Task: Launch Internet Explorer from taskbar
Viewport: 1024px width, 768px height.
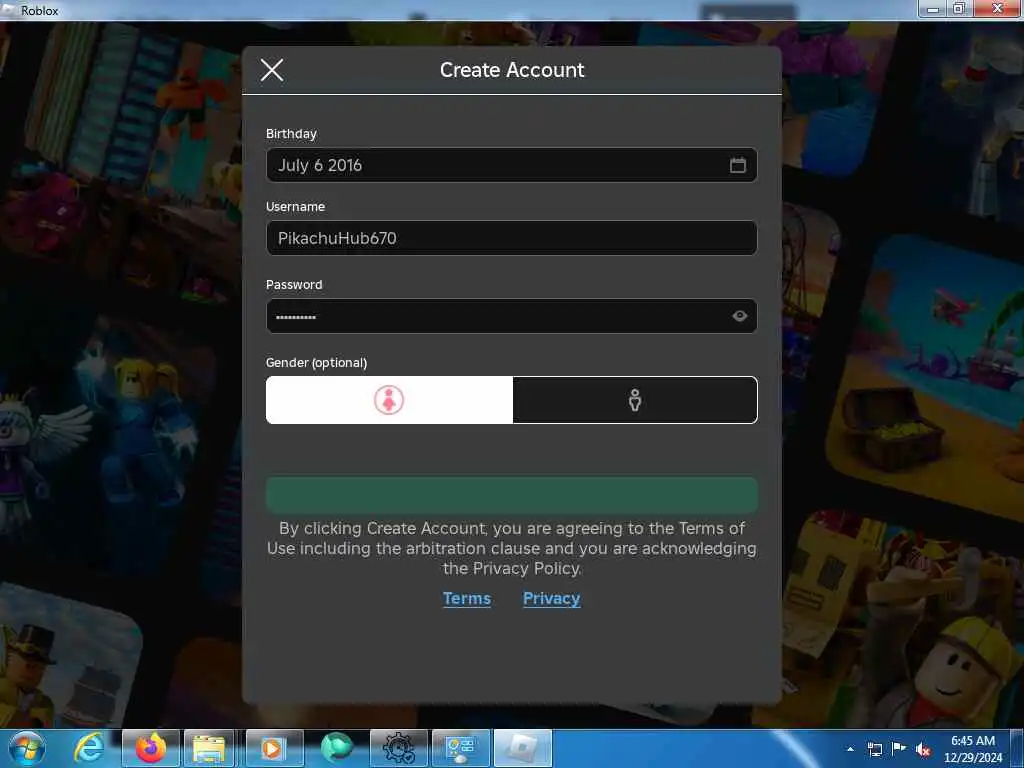Action: [x=89, y=748]
